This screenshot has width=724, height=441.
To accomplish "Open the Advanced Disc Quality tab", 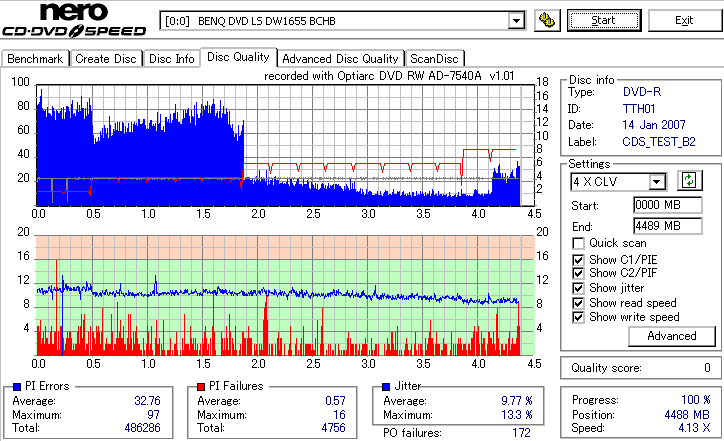I will pos(340,59).
